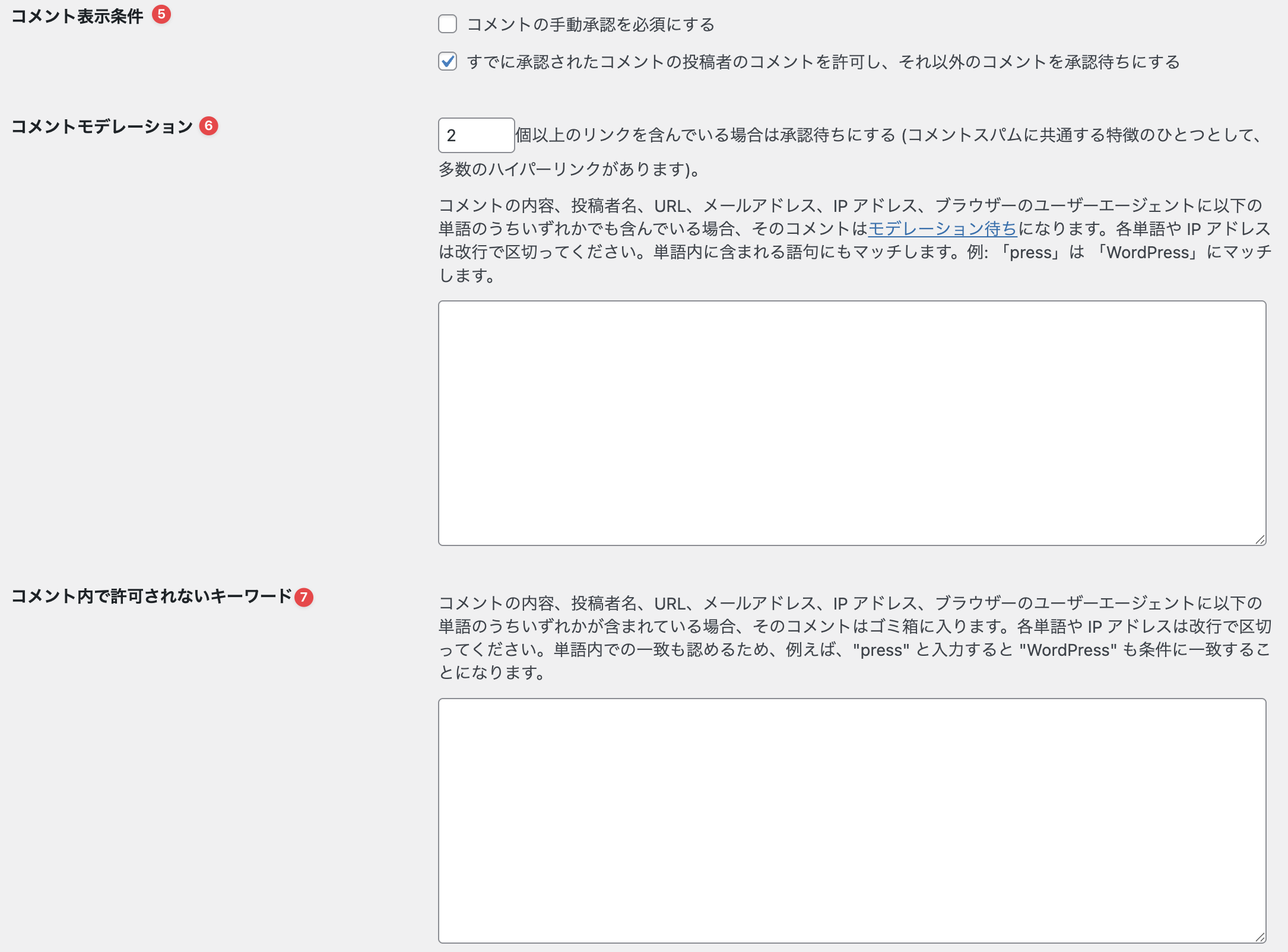This screenshot has height=952, width=1288.
Task: Click the disallowed keywords textarea resize handle
Action: [1260, 937]
